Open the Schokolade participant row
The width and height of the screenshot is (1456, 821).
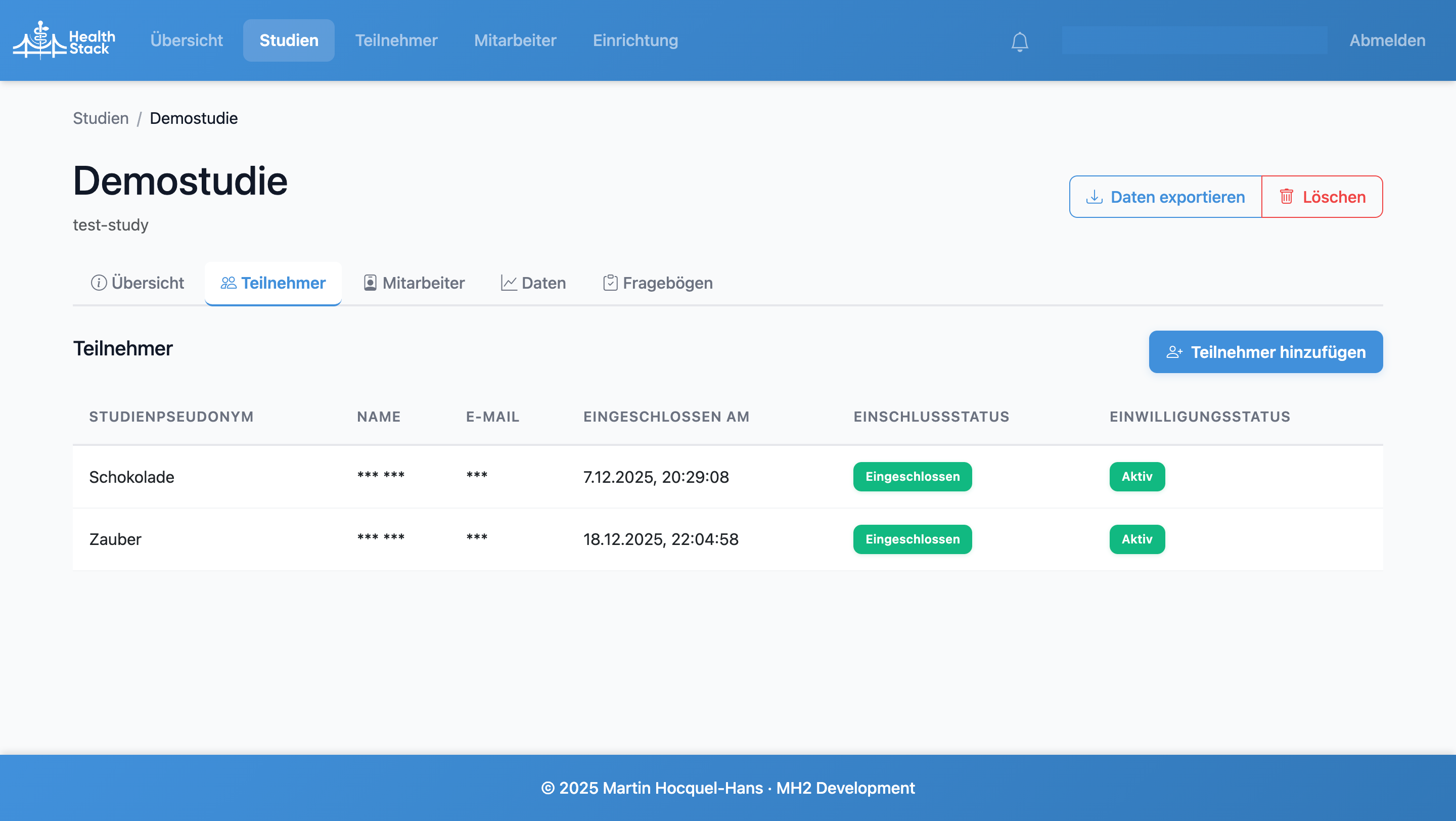131,477
